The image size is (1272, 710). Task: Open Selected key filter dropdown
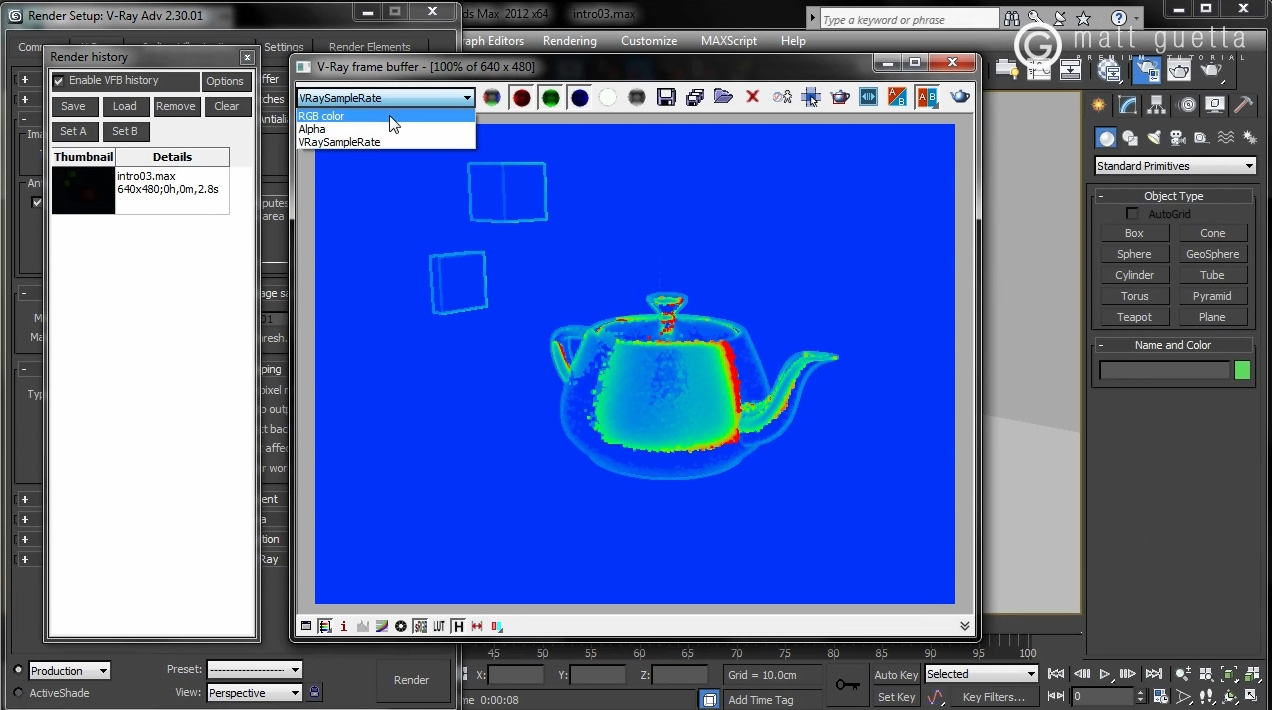[981, 674]
